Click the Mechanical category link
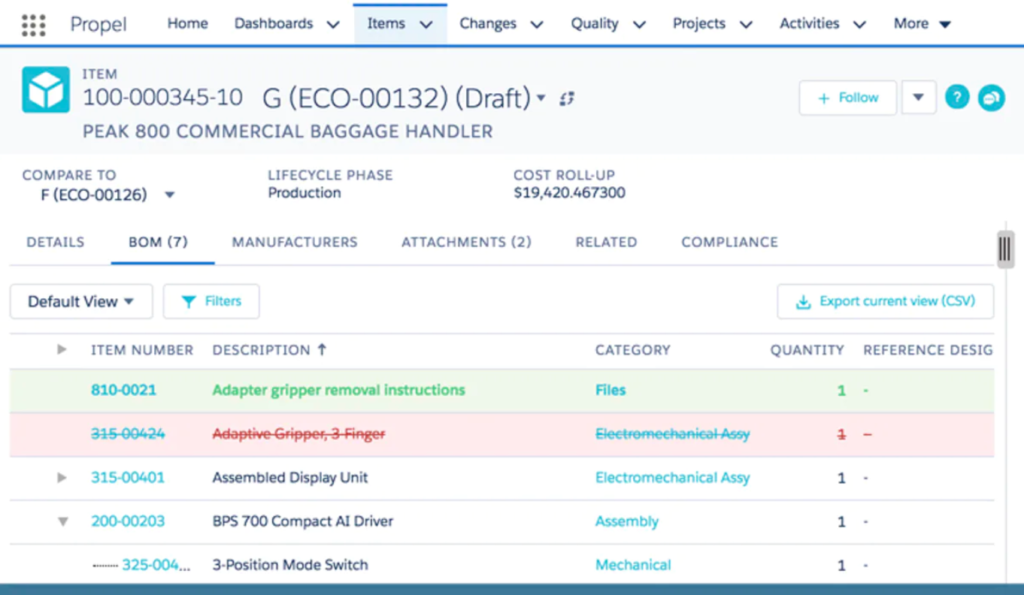 pyautogui.click(x=632, y=565)
